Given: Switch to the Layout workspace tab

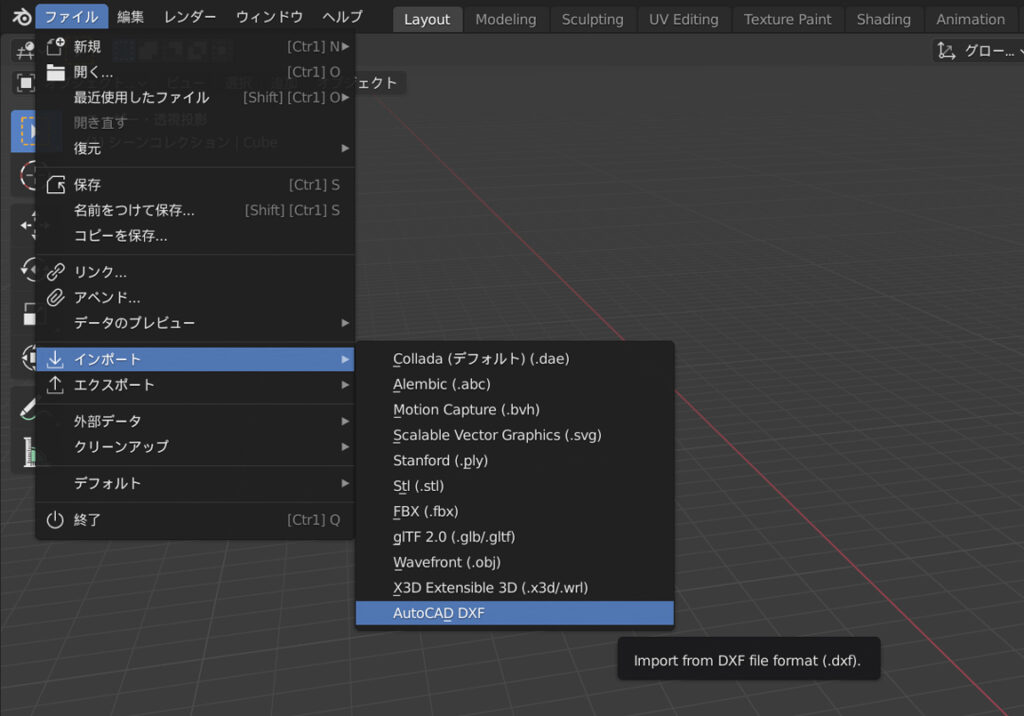Looking at the screenshot, I should pos(427,20).
